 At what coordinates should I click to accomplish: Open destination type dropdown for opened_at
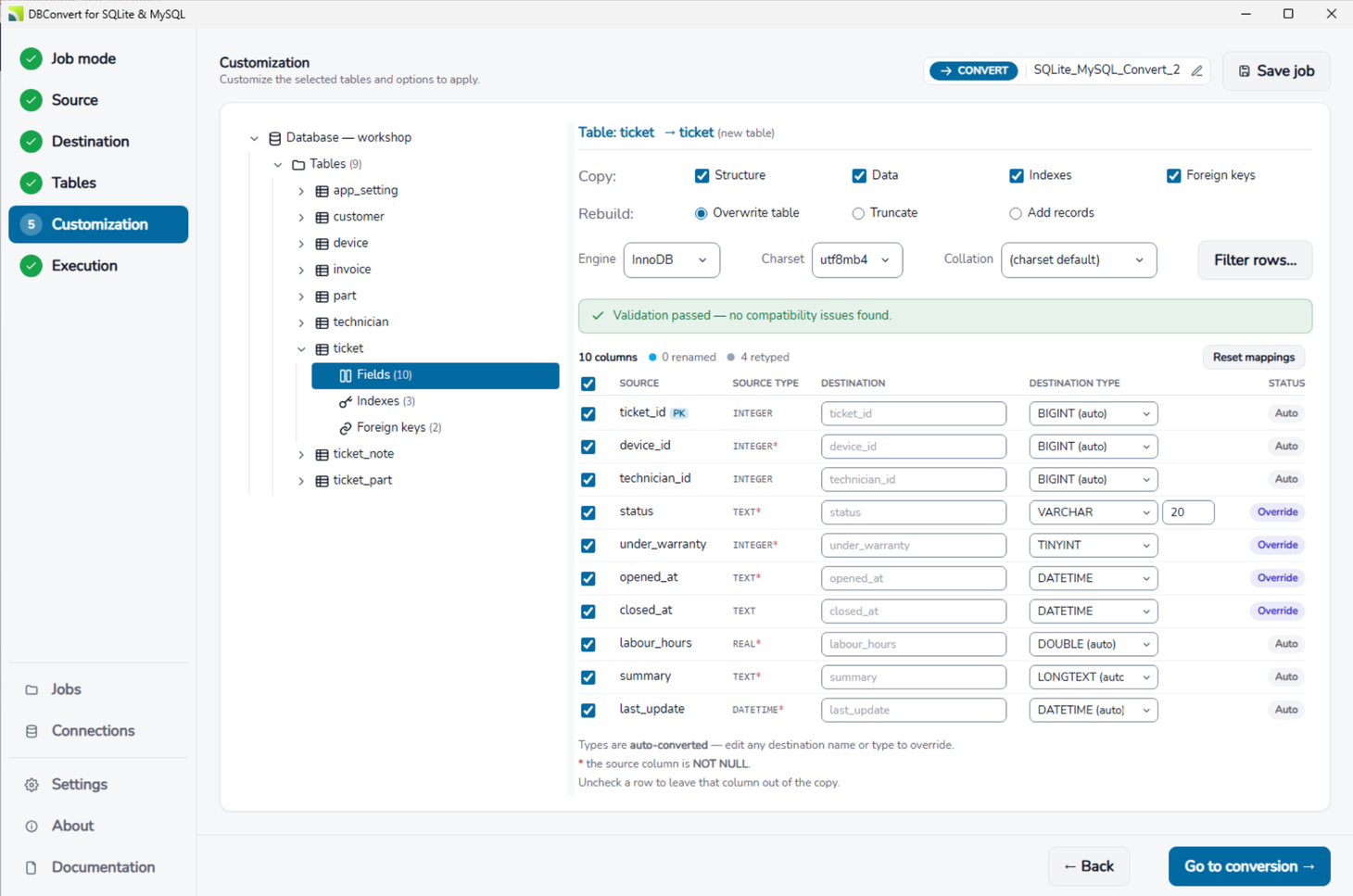[1093, 578]
